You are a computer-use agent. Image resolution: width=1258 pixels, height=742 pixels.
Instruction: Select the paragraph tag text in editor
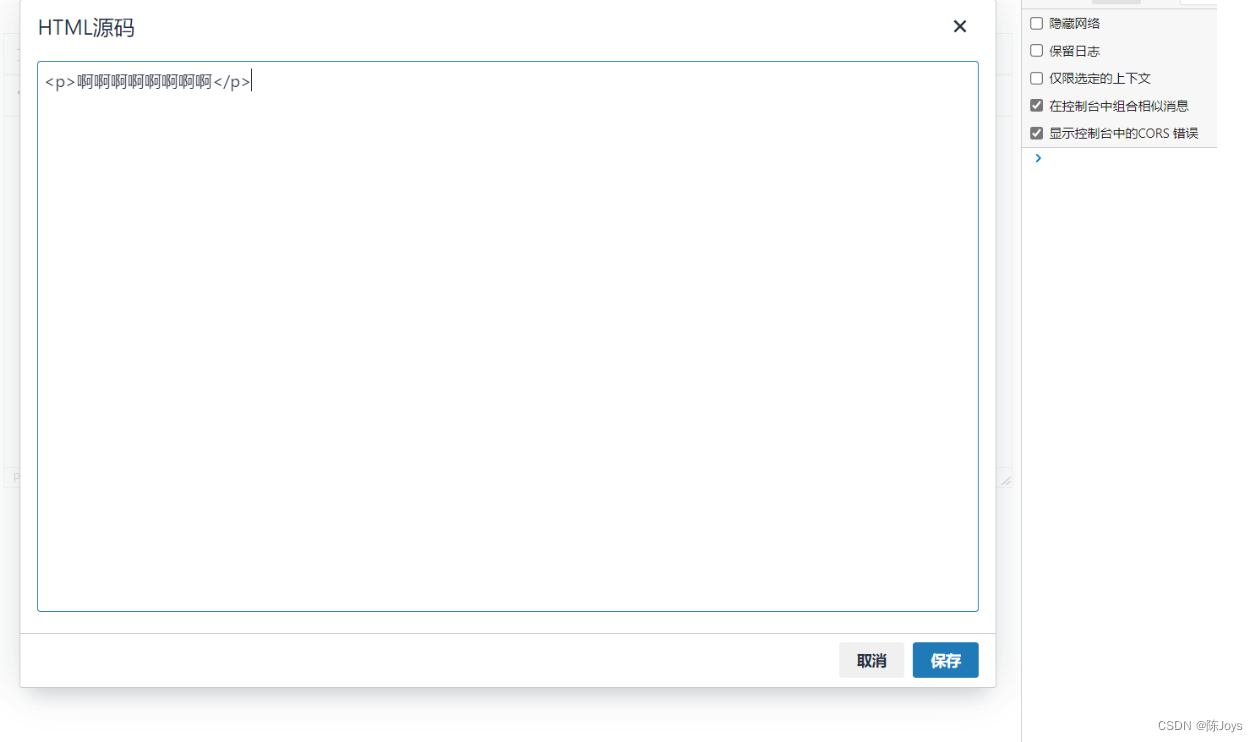[x=148, y=81]
